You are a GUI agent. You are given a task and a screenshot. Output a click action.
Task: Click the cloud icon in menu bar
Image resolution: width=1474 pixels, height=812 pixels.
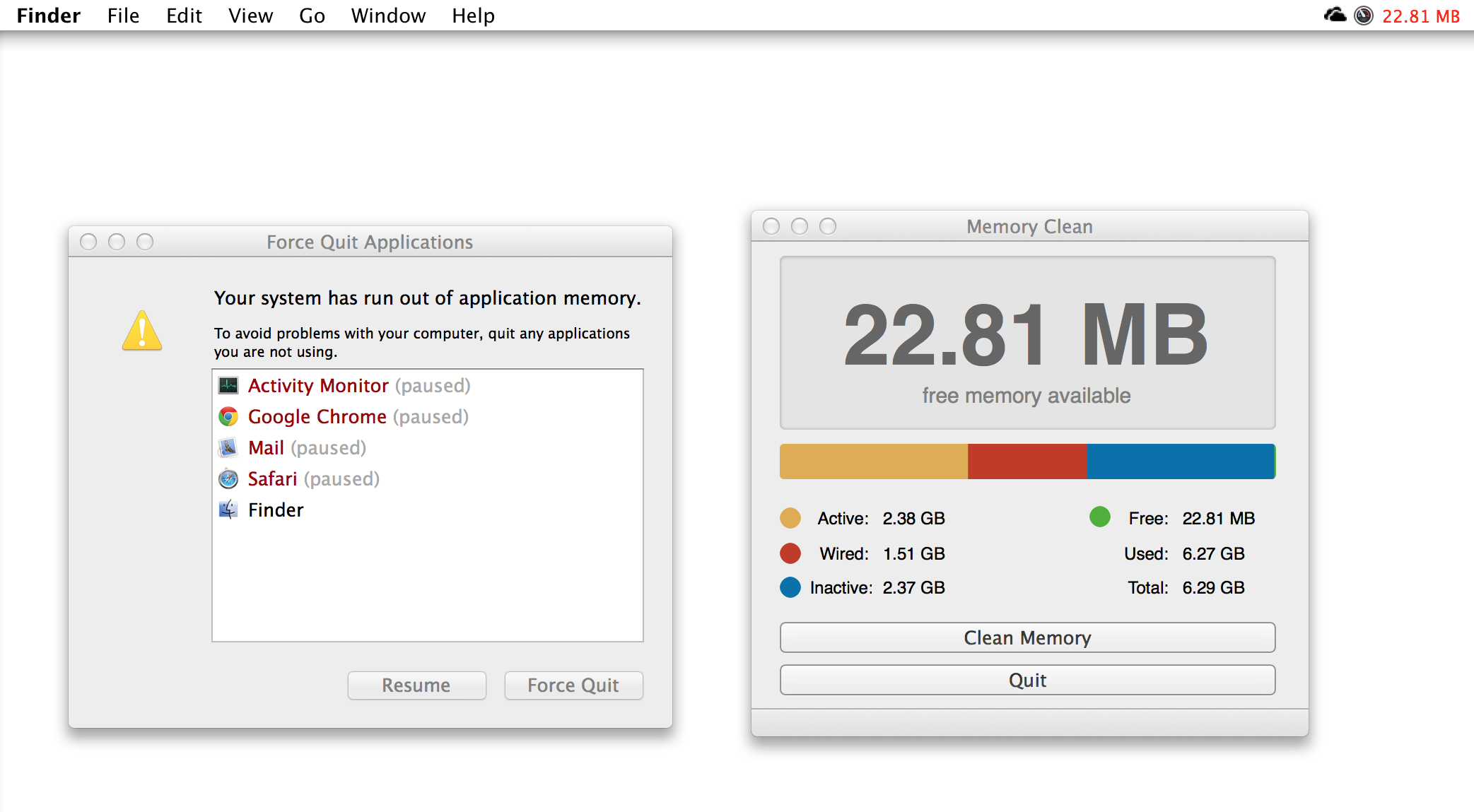(x=1334, y=16)
